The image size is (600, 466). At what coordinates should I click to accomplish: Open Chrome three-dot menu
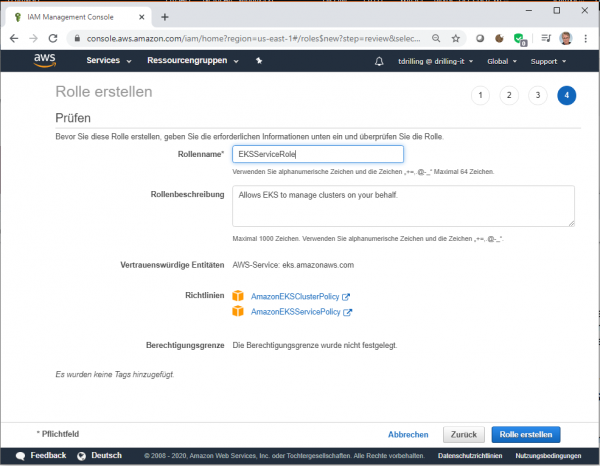(585, 38)
